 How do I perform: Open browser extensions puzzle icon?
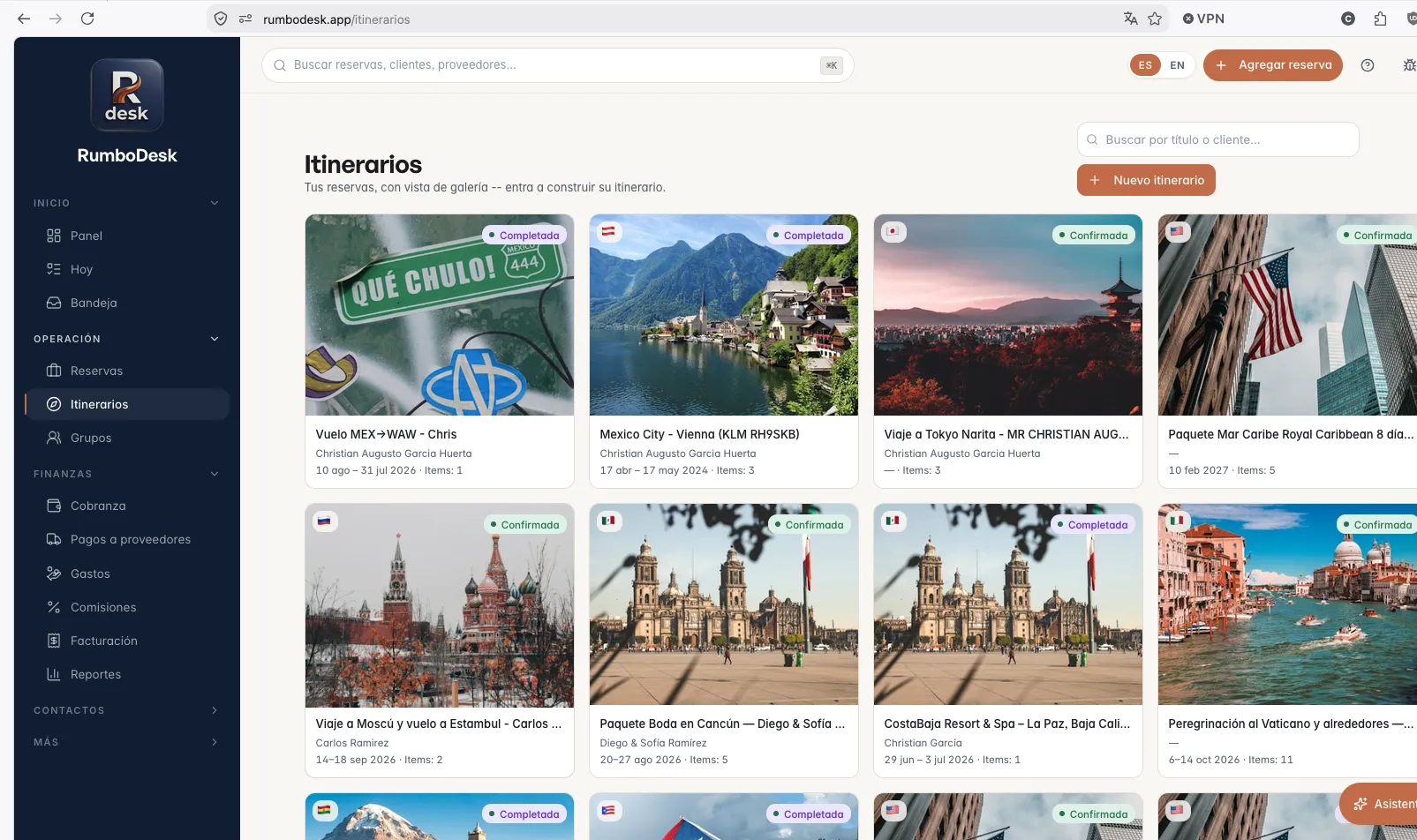[1381, 19]
